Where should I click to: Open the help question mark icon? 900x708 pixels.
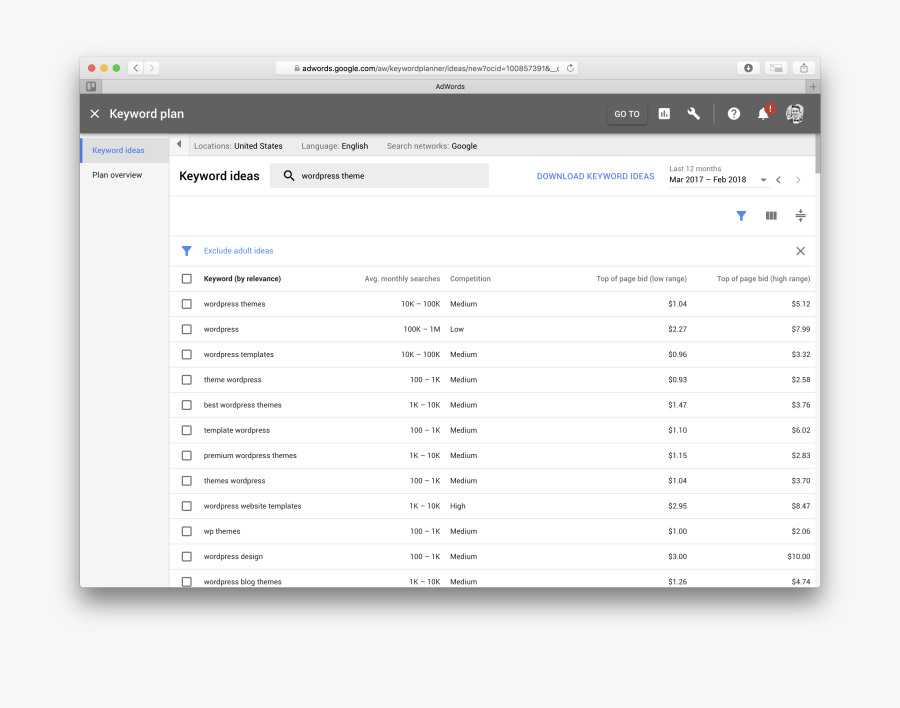[x=734, y=114]
